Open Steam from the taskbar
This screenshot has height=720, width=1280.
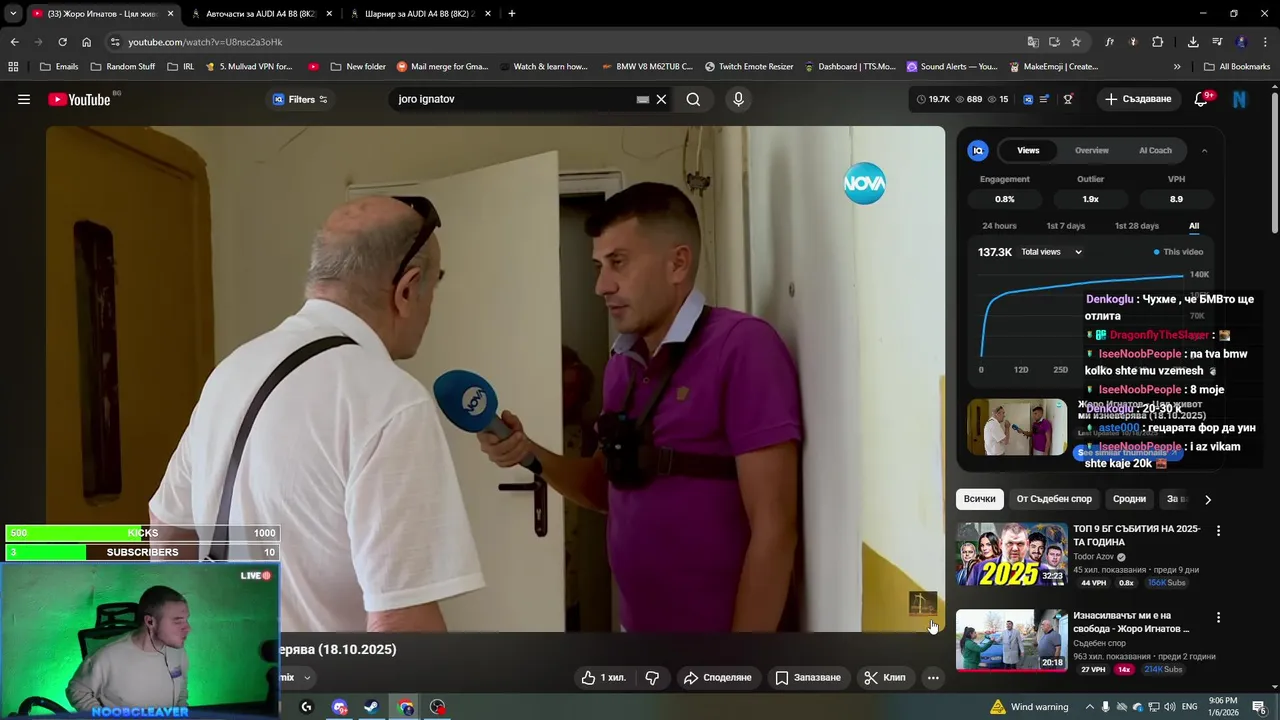(370, 707)
